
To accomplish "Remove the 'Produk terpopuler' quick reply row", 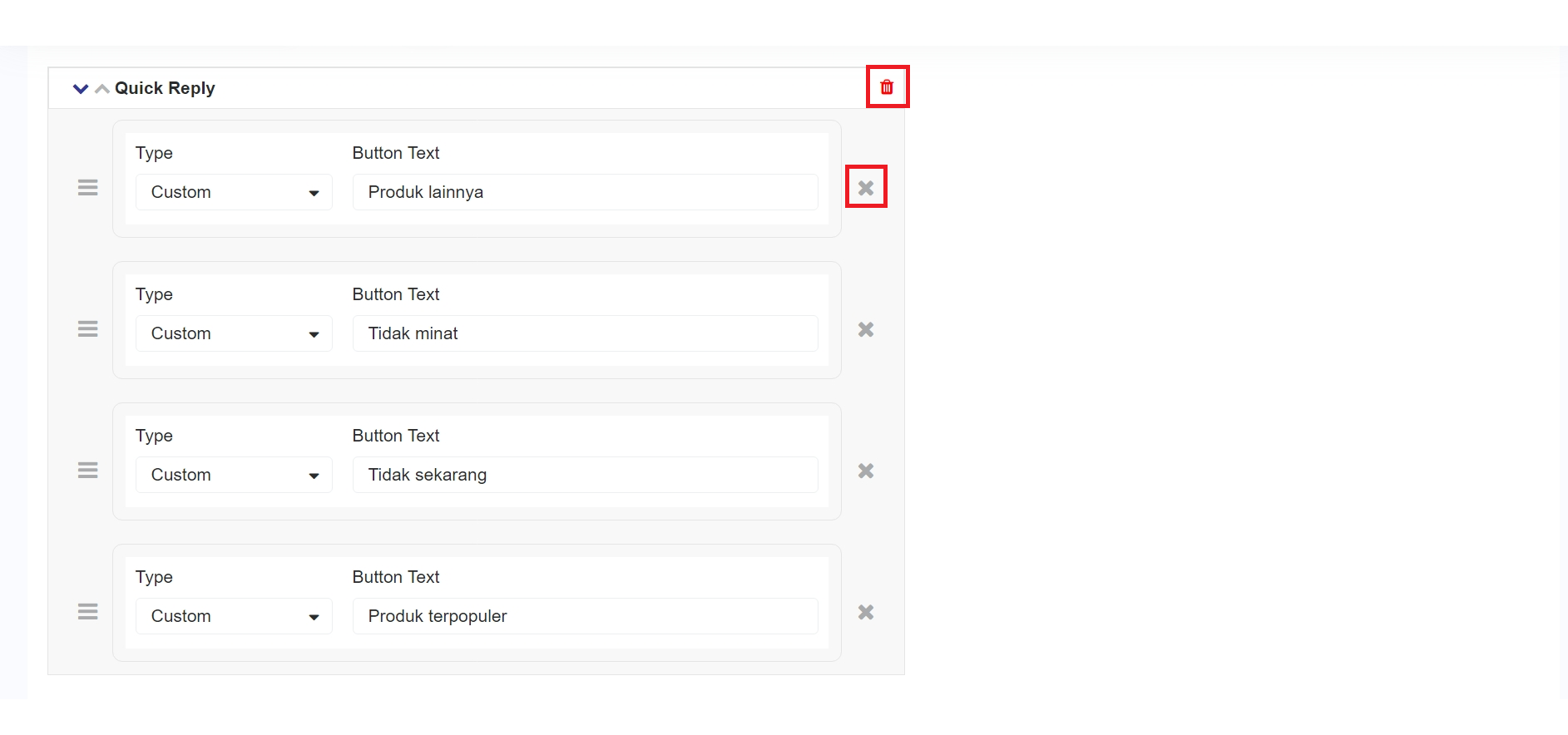I will (866, 612).
